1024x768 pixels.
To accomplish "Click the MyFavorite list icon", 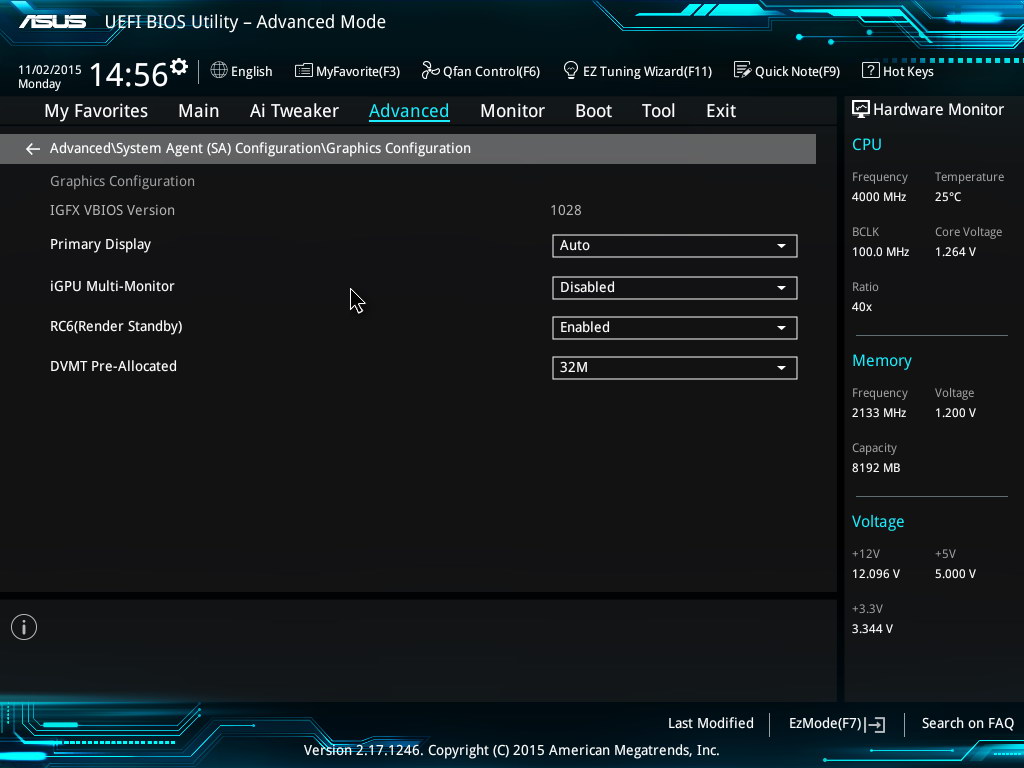I will click(303, 71).
